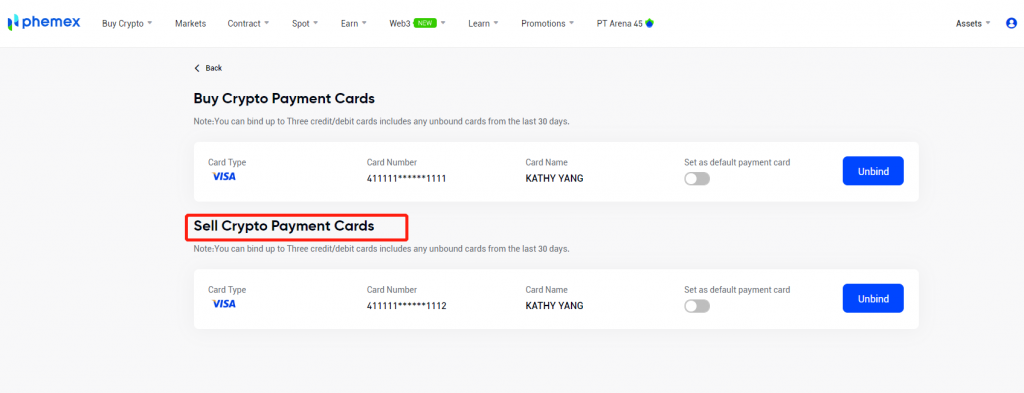Unbind the buy crypto card 411111******1111
Viewport: 1024px width, 393px height.
[873, 171]
